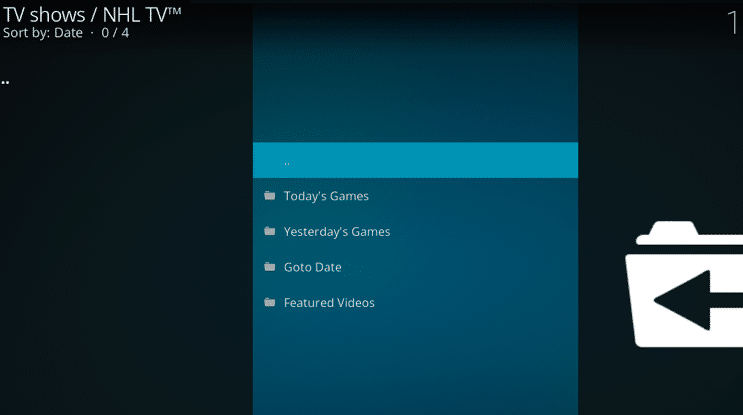Screen dimensions: 743x415
Task: Click the Sort by: Date label
Action: (x=43, y=33)
